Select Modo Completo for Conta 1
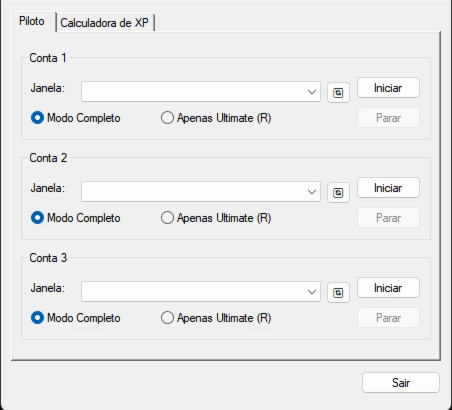Image resolution: width=452 pixels, height=410 pixels. pyautogui.click(x=75, y=118)
